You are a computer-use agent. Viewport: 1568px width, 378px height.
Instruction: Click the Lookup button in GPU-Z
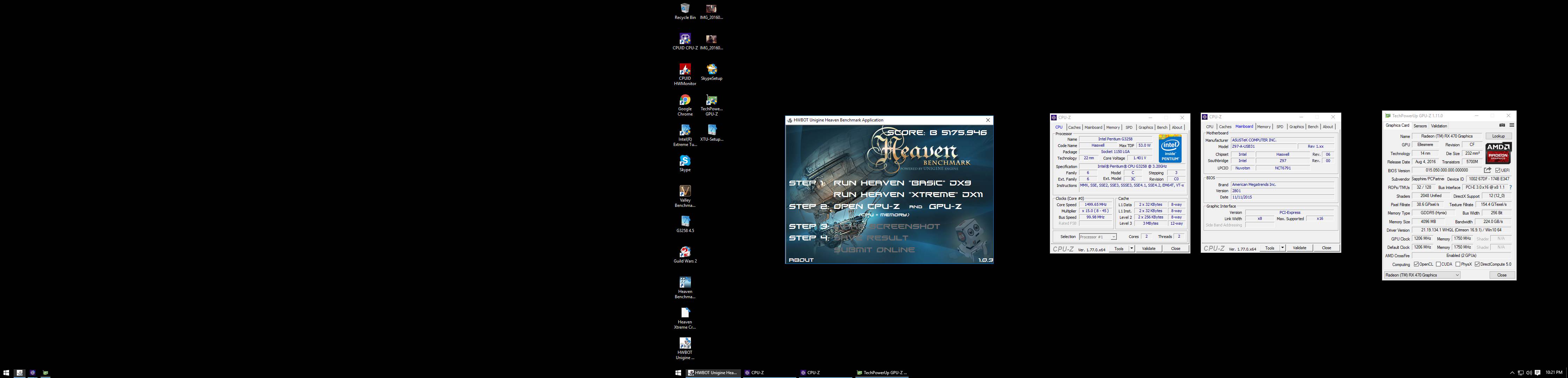click(x=1498, y=136)
